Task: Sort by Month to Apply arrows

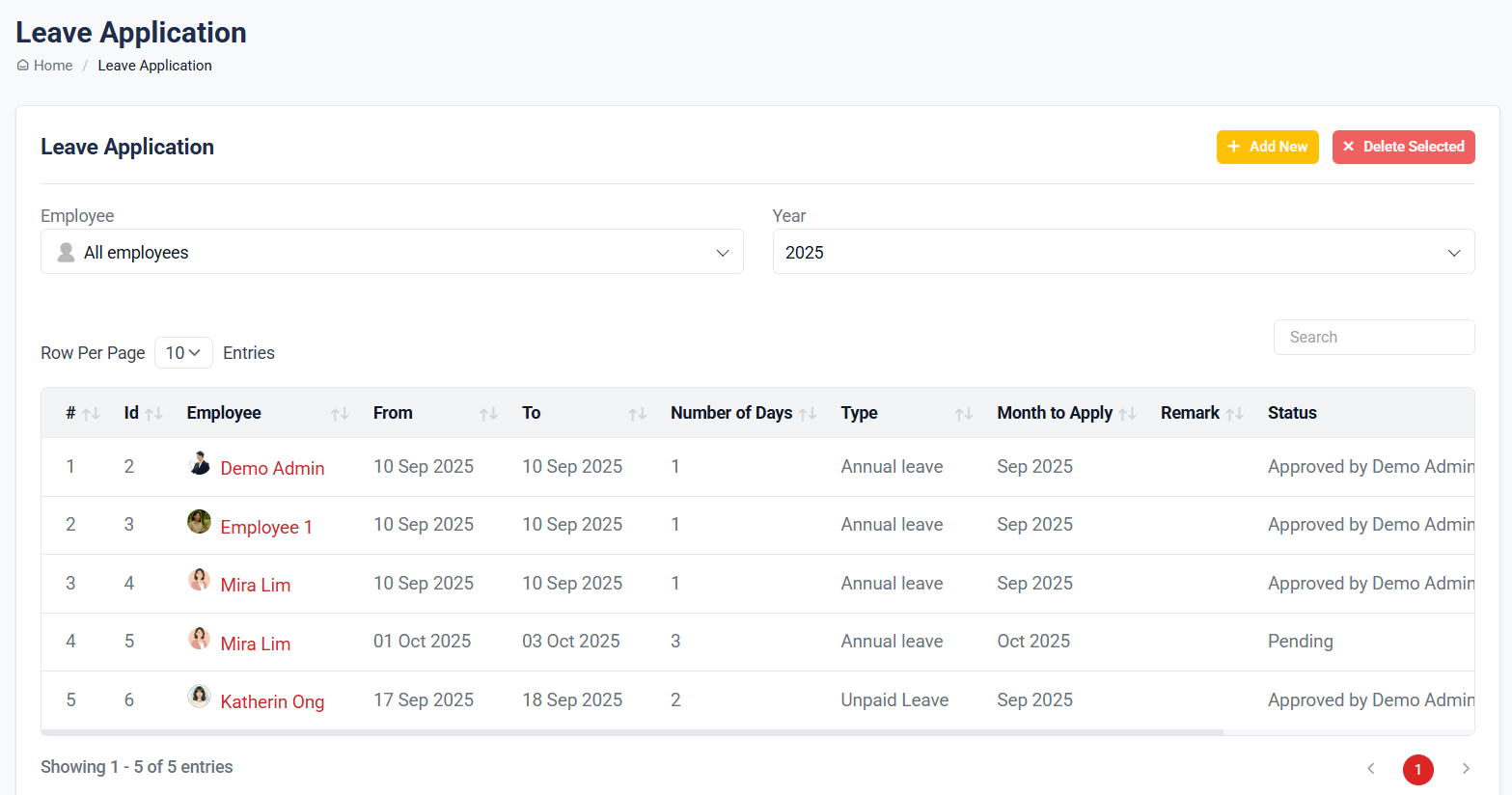Action: tap(1127, 414)
